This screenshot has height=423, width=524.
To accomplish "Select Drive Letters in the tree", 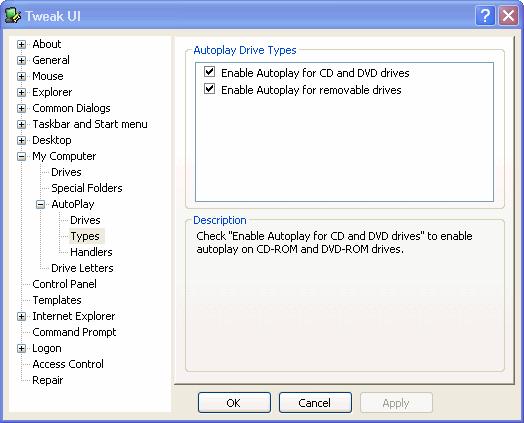I will click(82, 268).
